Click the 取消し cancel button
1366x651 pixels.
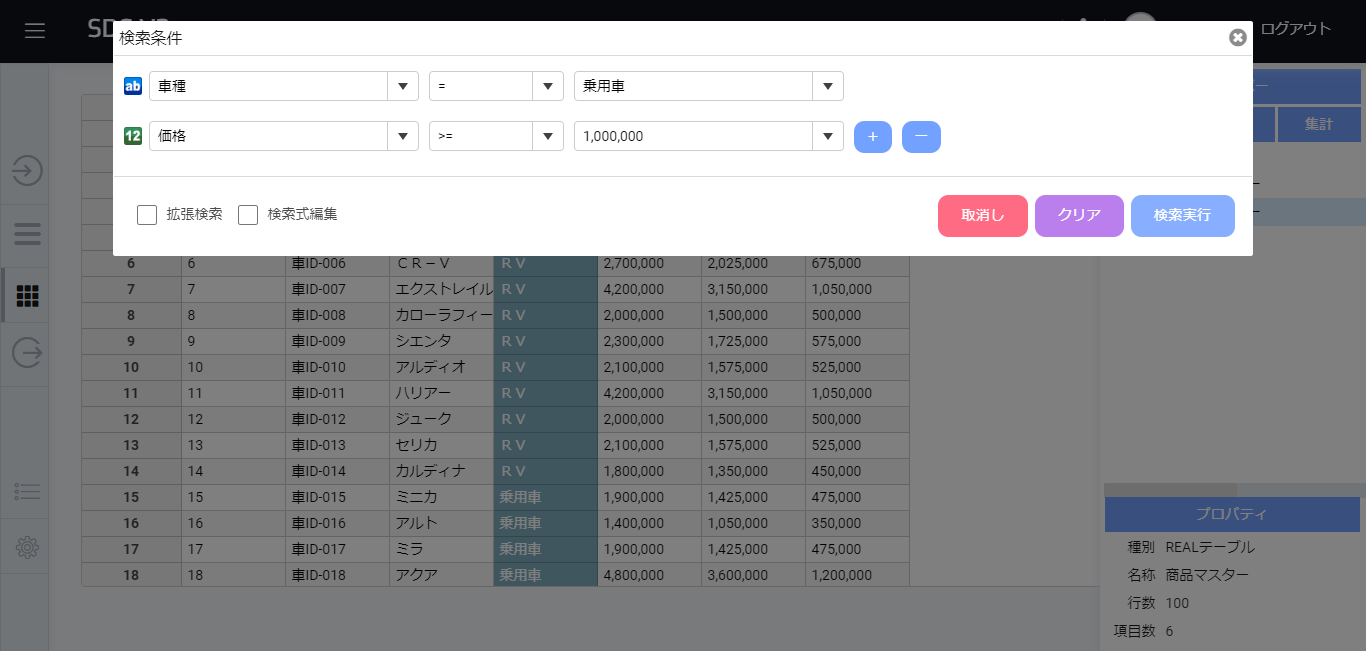coord(982,215)
